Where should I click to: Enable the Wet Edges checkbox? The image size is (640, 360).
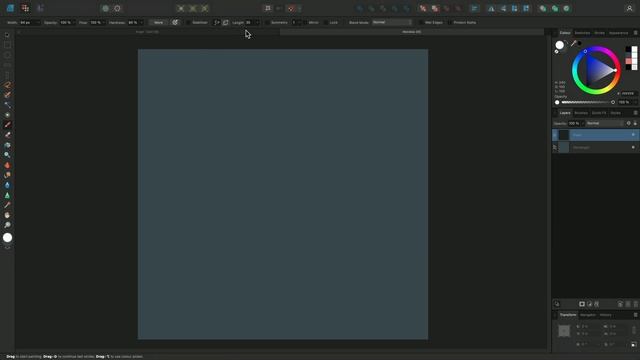(x=421, y=22)
